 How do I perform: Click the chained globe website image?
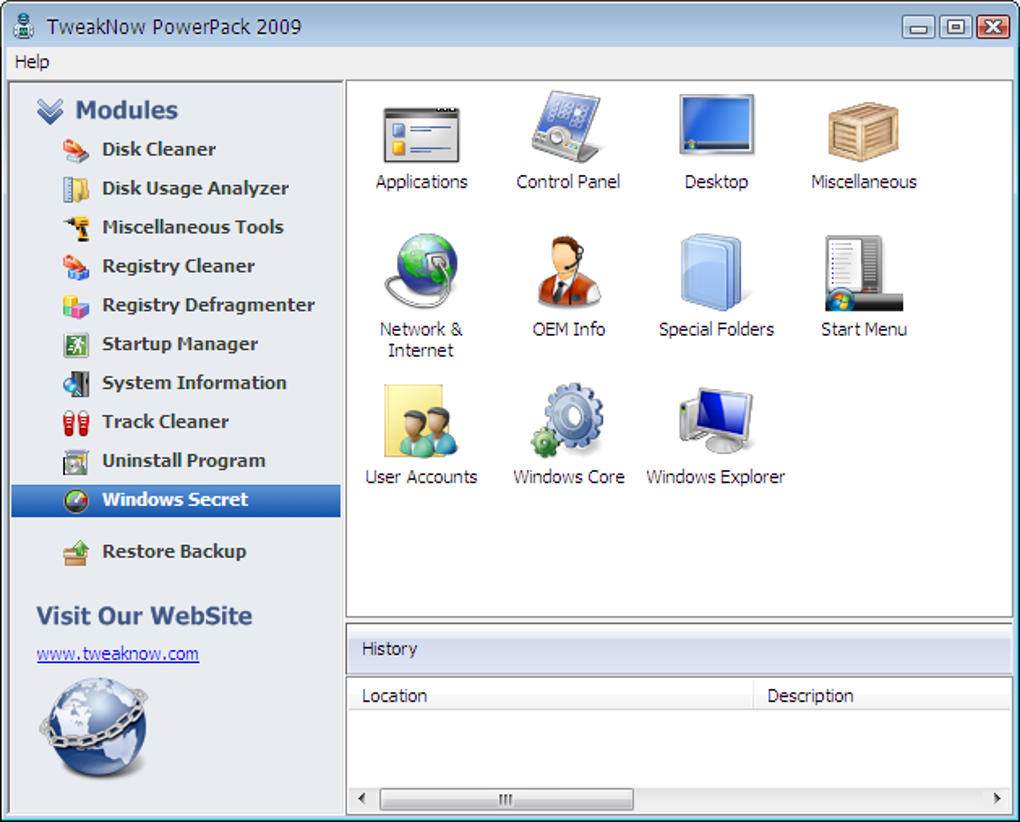94,727
